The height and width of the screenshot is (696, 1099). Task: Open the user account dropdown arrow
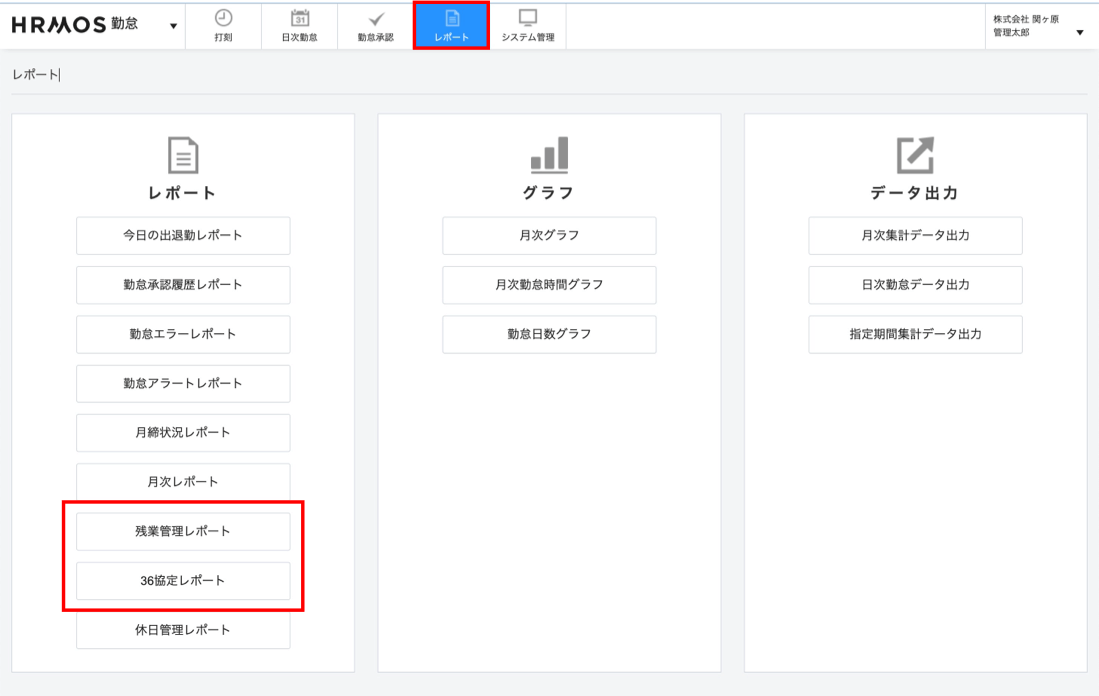coord(1079,32)
